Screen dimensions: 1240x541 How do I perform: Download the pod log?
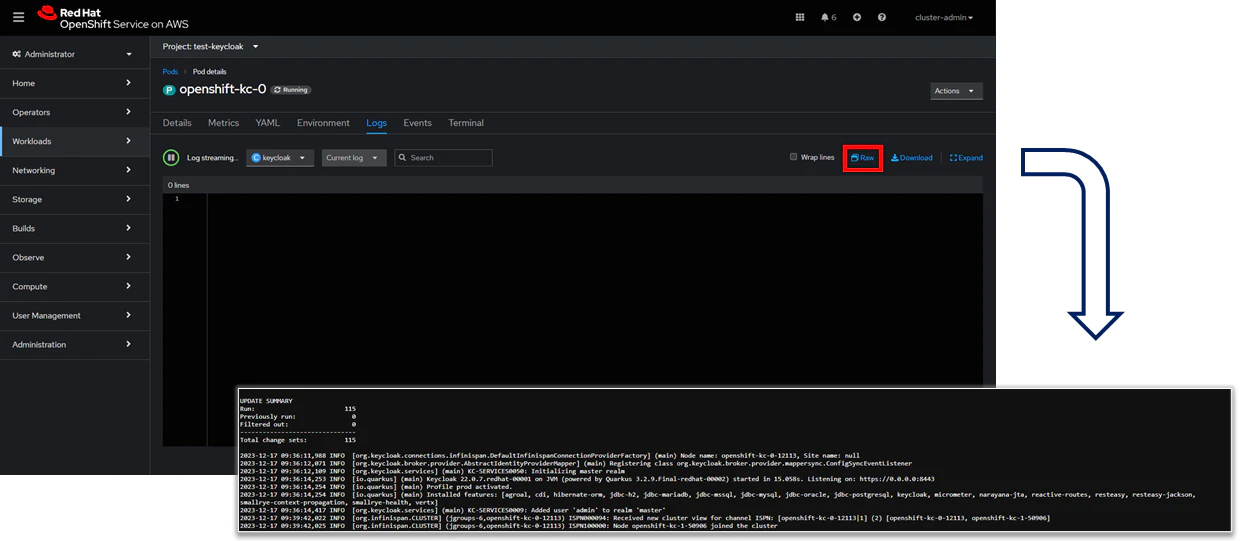pyautogui.click(x=911, y=158)
